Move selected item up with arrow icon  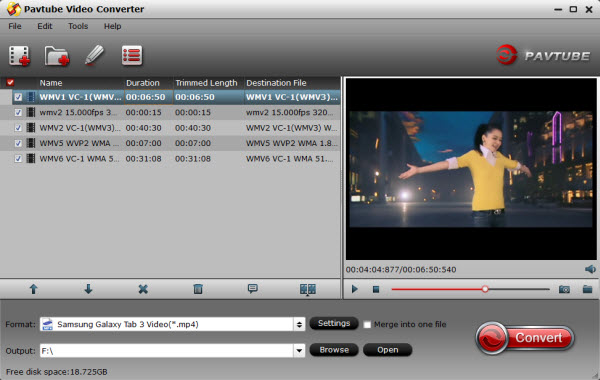click(x=34, y=289)
